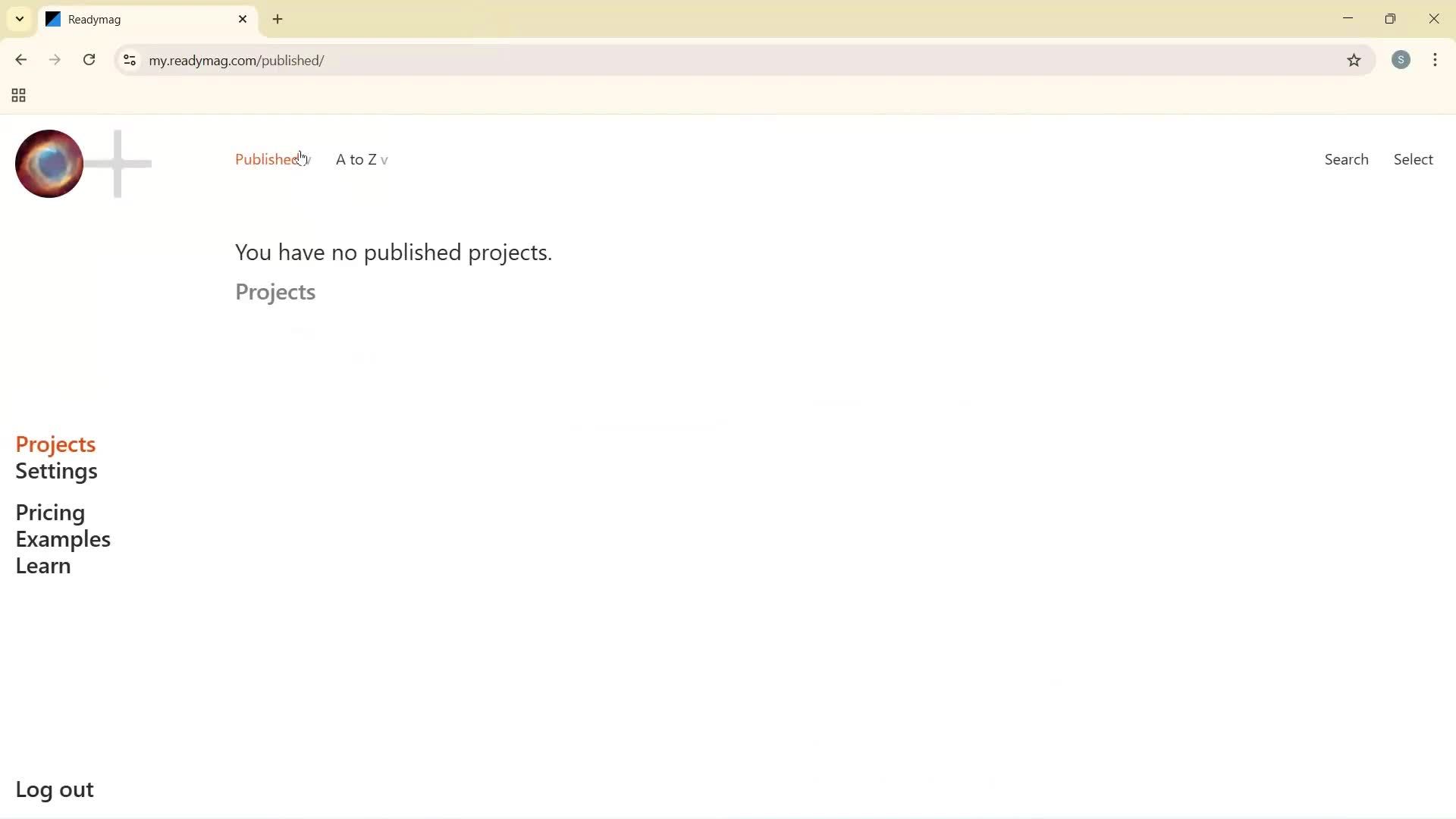Screen dimensions: 1456x819
Task: Click the site information icon in address bar
Action: [x=129, y=61]
